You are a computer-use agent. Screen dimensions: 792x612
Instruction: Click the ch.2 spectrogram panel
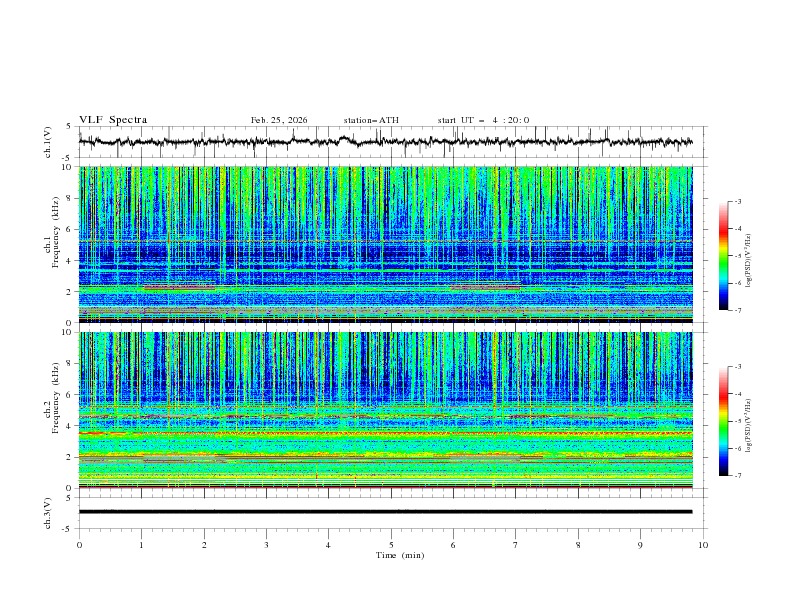point(385,410)
